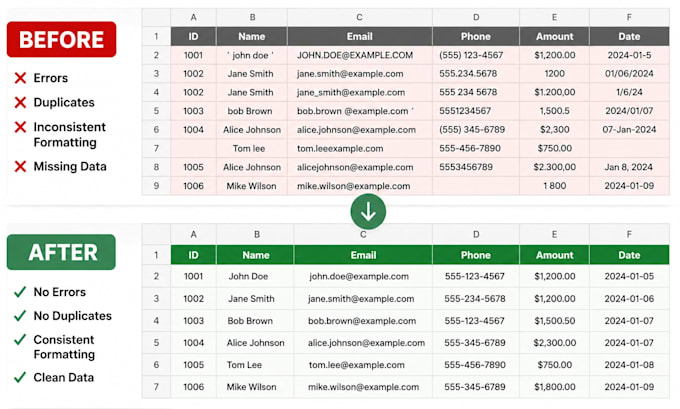The image size is (680, 409).
Task: Select the lowercase bob Brown name cell
Action: point(252,111)
